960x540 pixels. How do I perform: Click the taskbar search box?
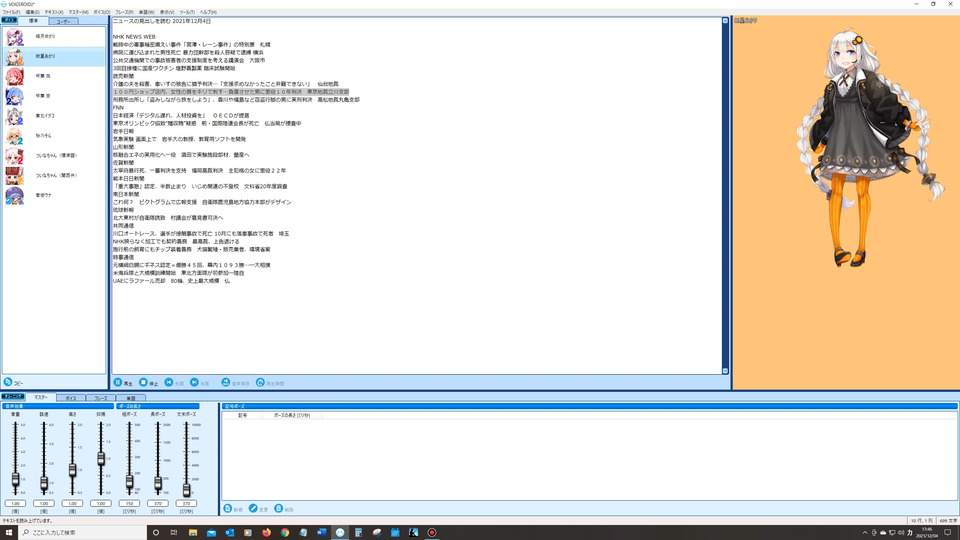(83, 533)
